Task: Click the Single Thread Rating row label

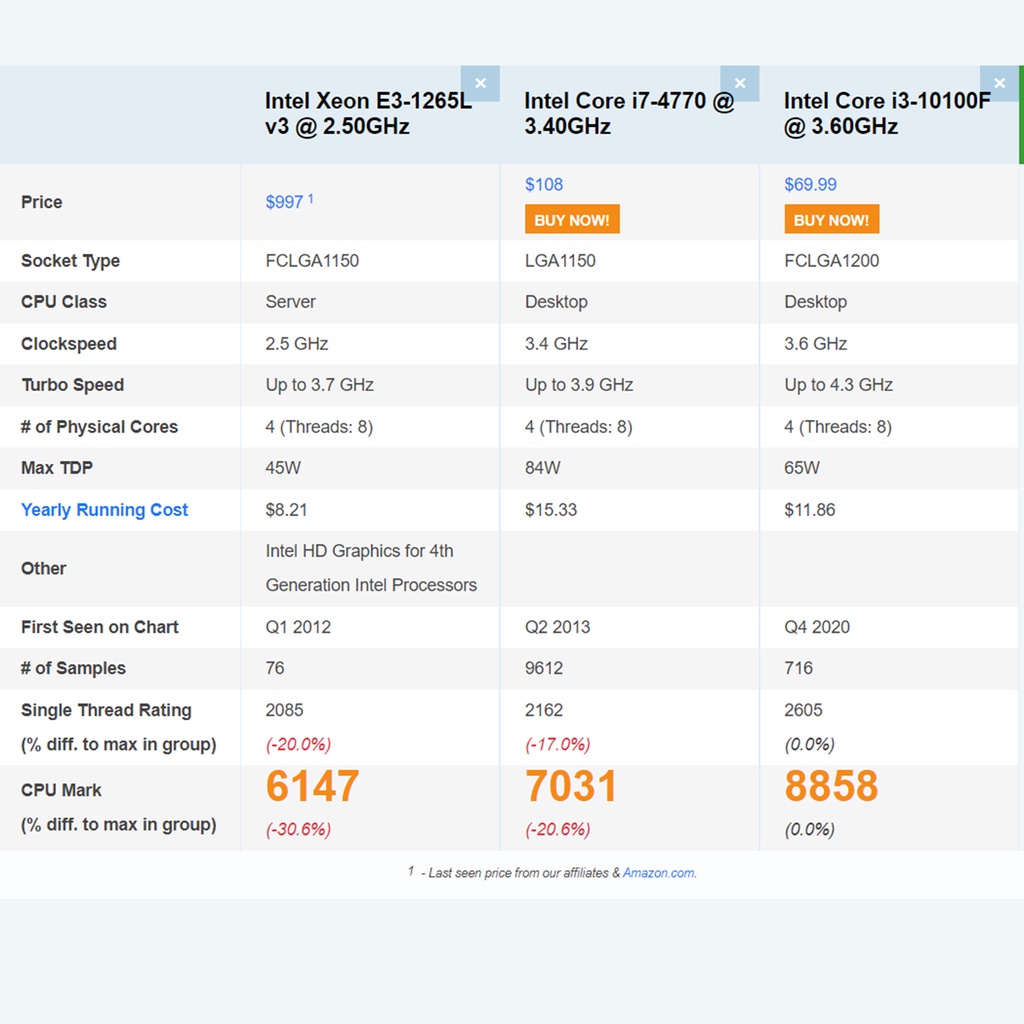Action: (x=106, y=710)
